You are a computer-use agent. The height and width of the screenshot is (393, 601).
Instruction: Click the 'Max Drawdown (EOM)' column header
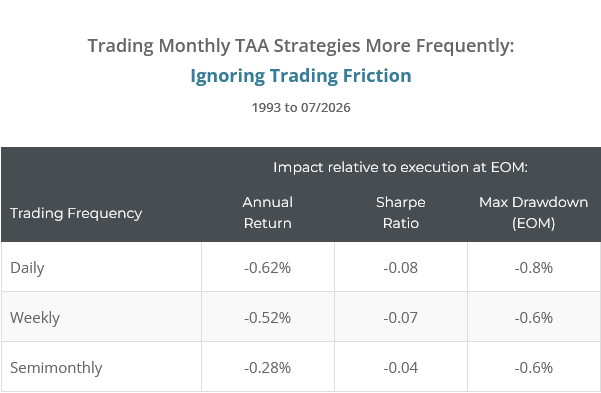click(534, 213)
